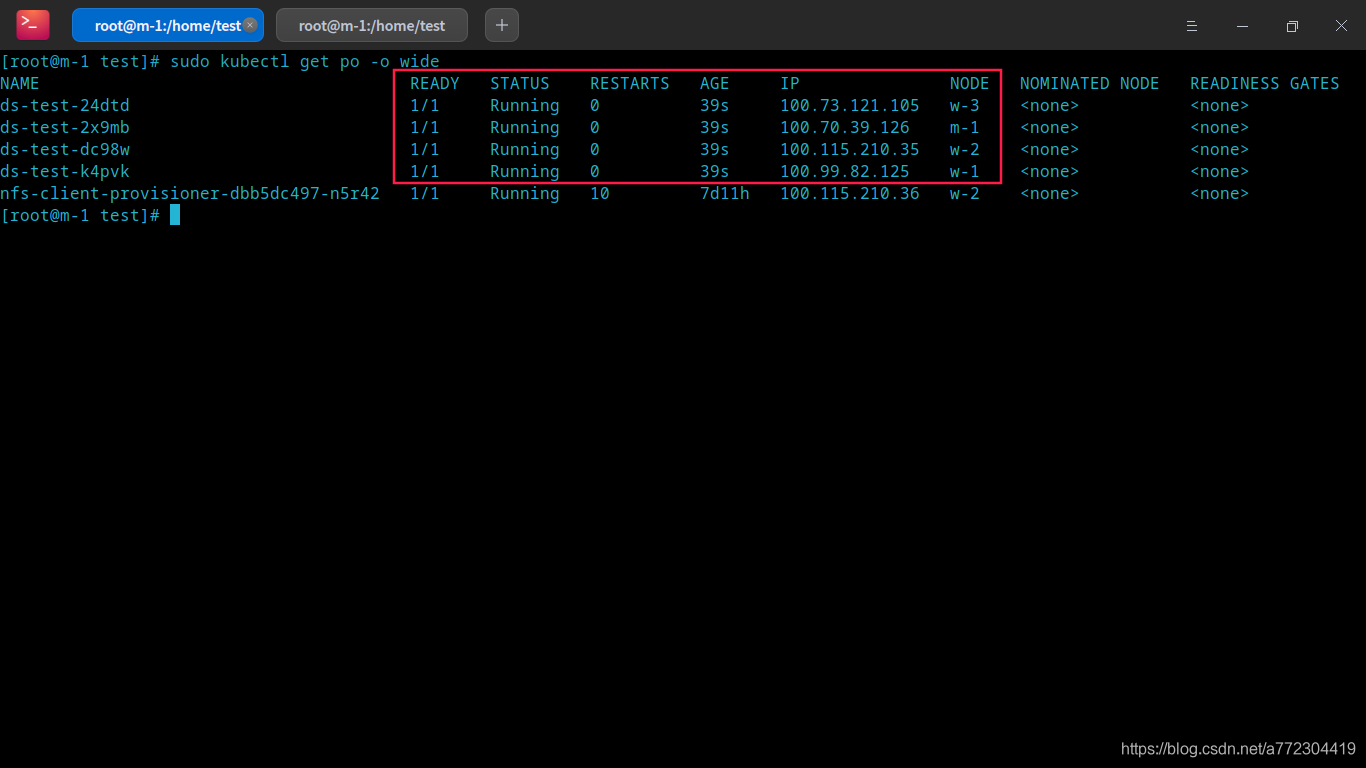Click the STATUS column header
1366x768 pixels.
(x=520, y=84)
